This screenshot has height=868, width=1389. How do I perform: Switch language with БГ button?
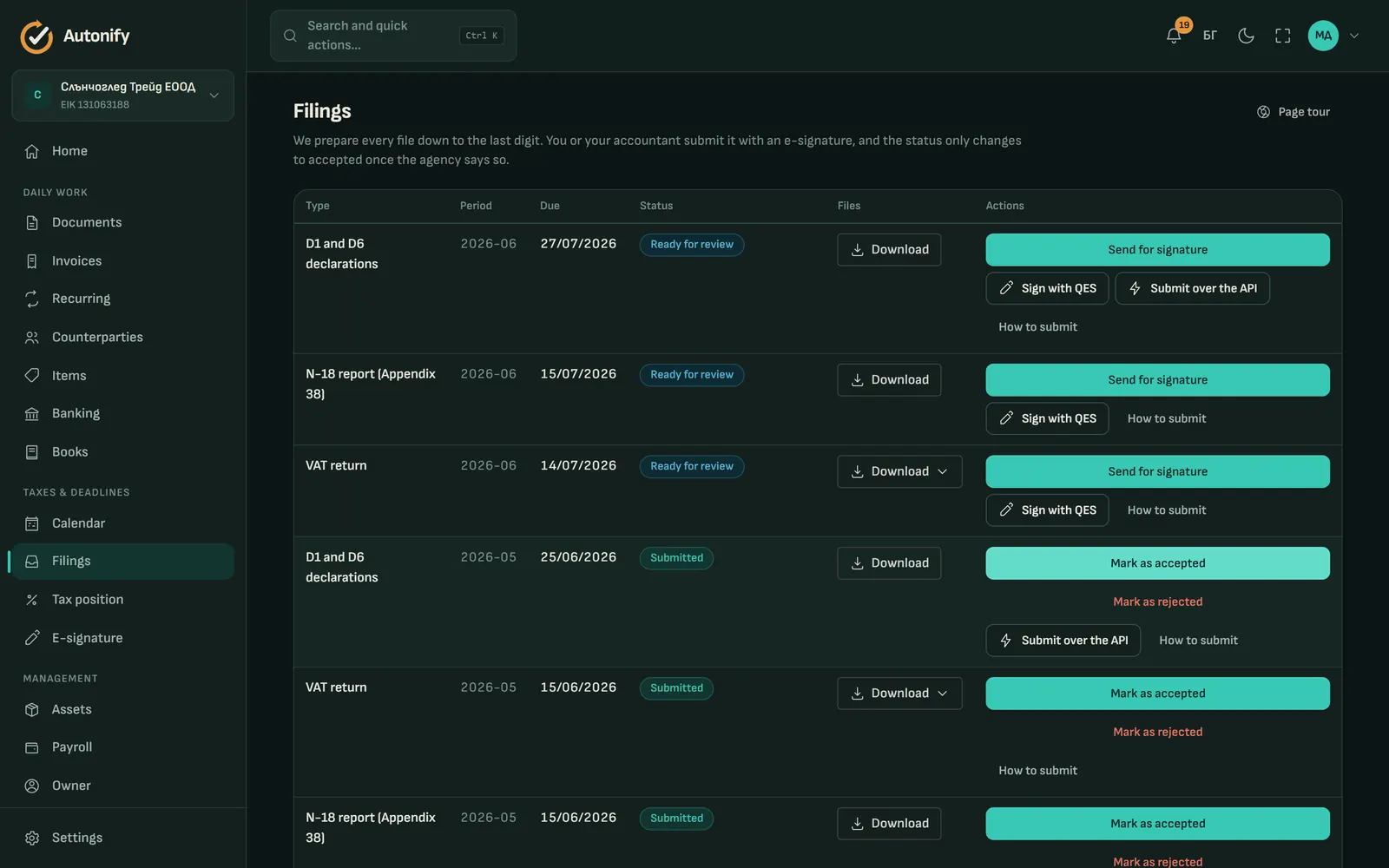coord(1210,36)
